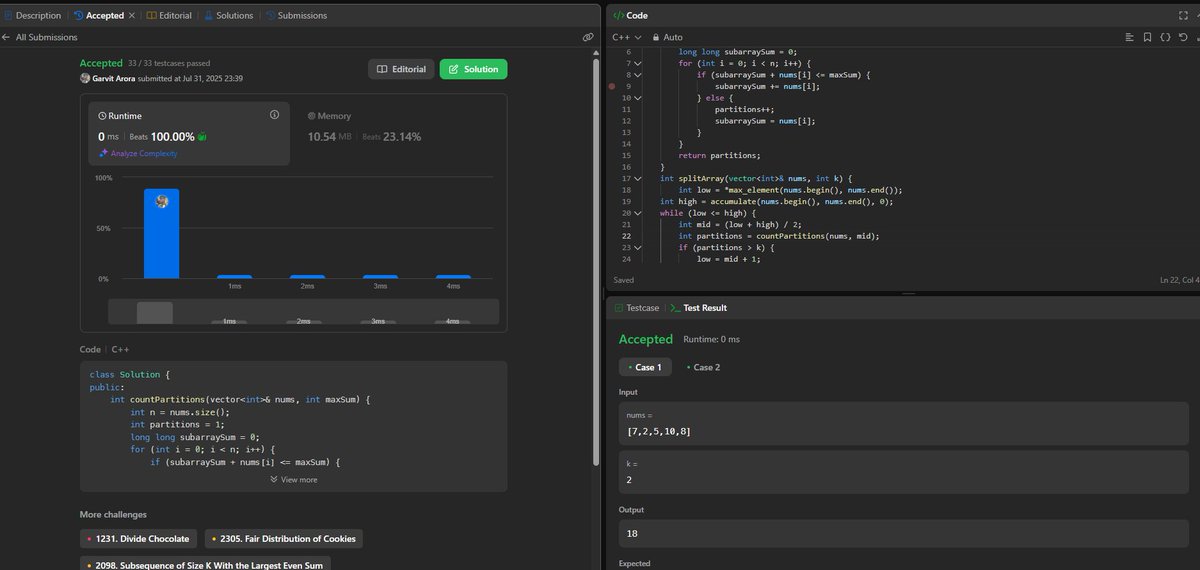Click the format code icon
Image resolution: width=1200 pixels, height=570 pixels.
pyautogui.click(x=1129, y=37)
